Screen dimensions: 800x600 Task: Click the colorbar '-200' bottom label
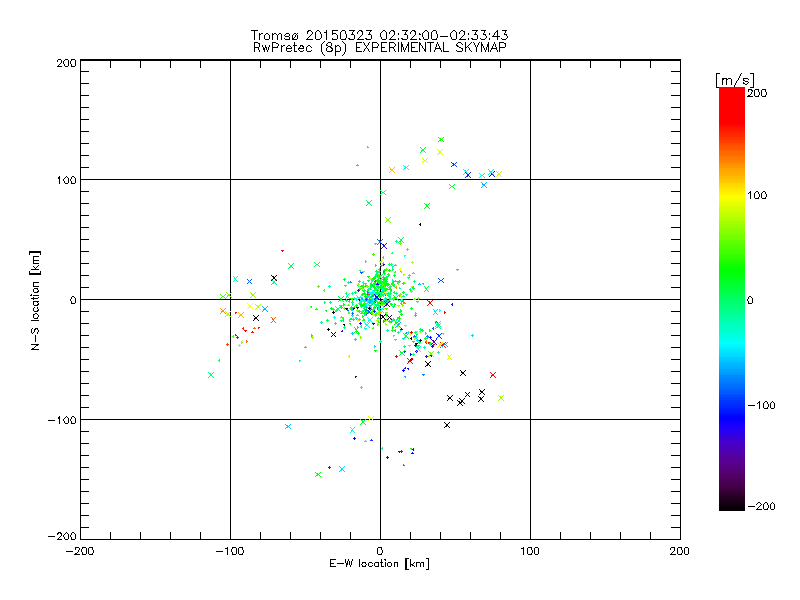[762, 506]
